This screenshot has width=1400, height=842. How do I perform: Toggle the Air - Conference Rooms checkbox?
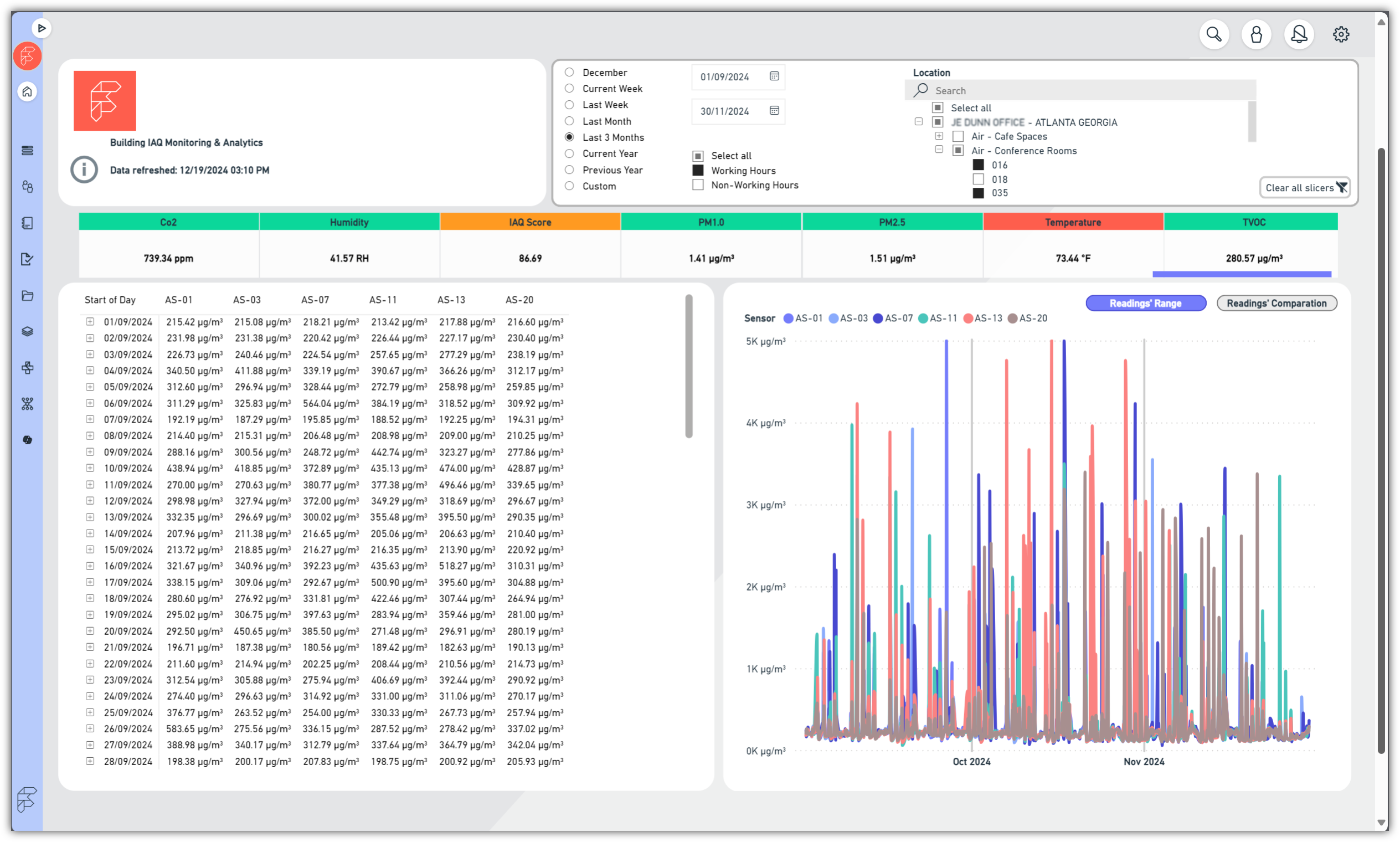(x=958, y=150)
